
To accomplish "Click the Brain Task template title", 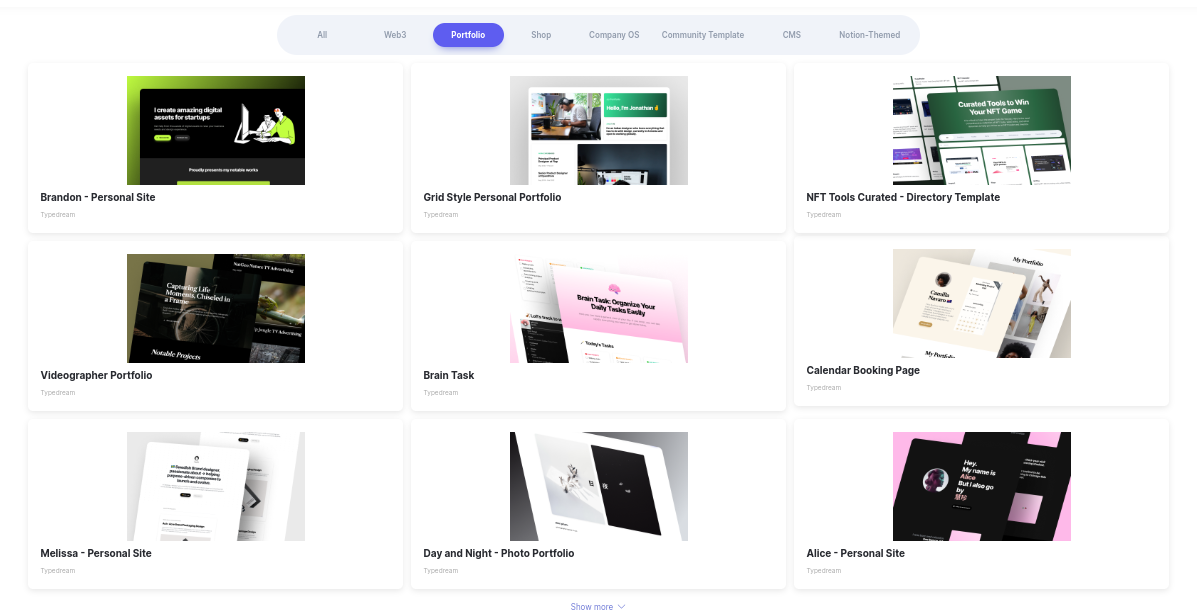I will click(449, 375).
